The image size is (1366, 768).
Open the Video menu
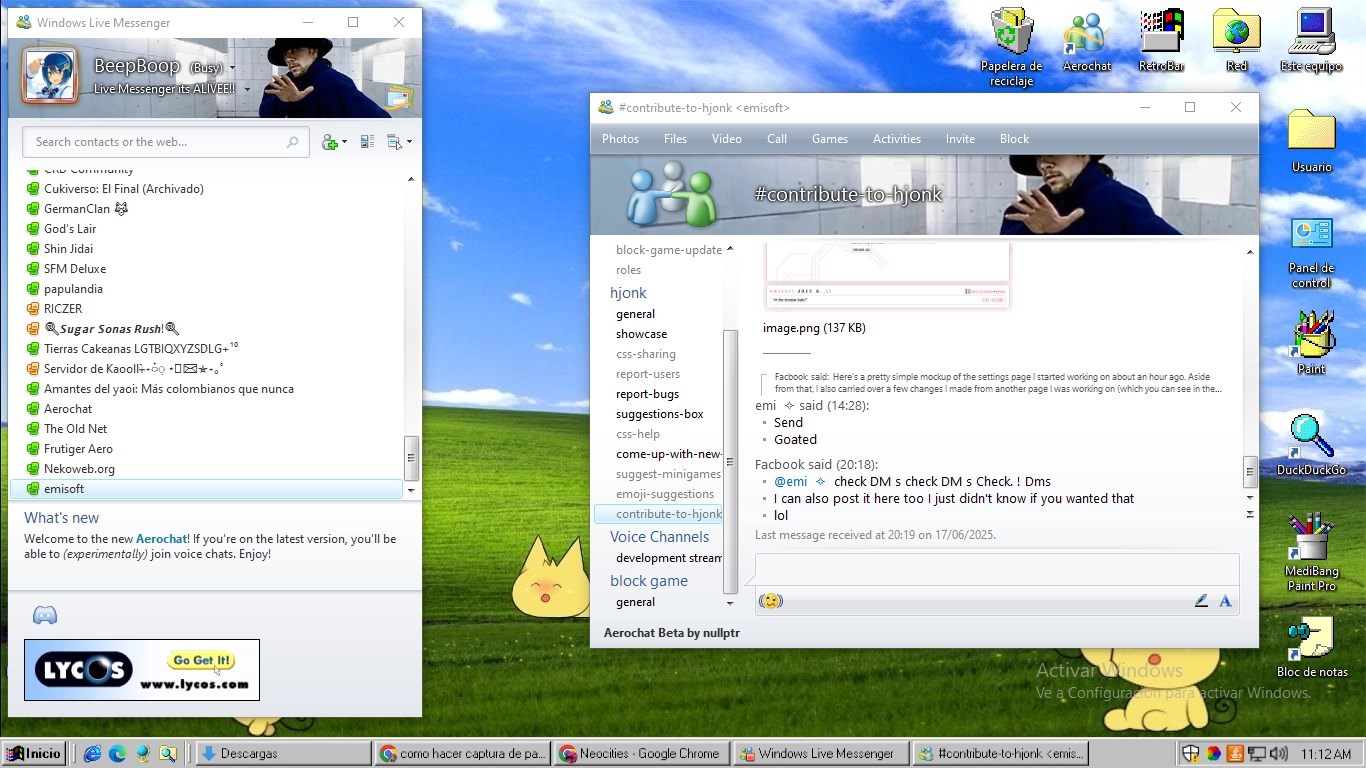click(x=727, y=139)
